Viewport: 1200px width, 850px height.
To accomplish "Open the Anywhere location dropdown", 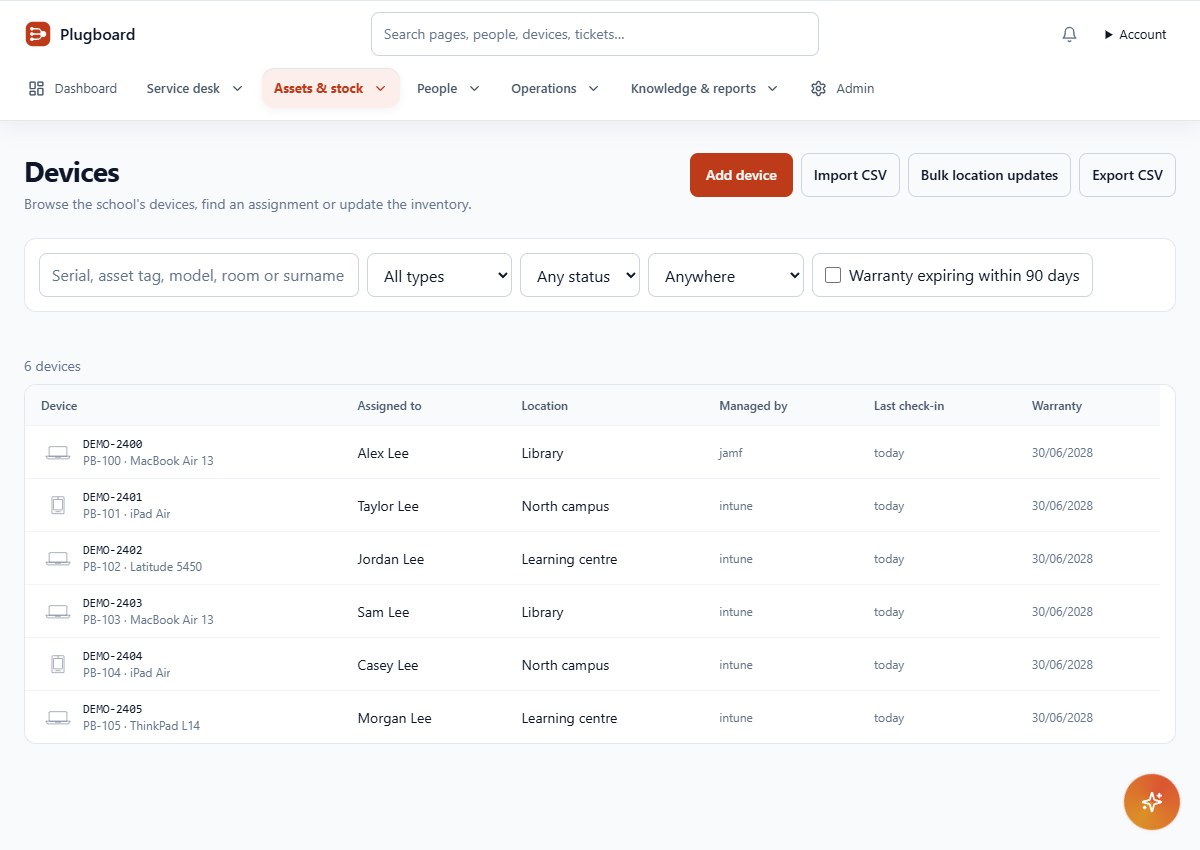I will coord(726,275).
